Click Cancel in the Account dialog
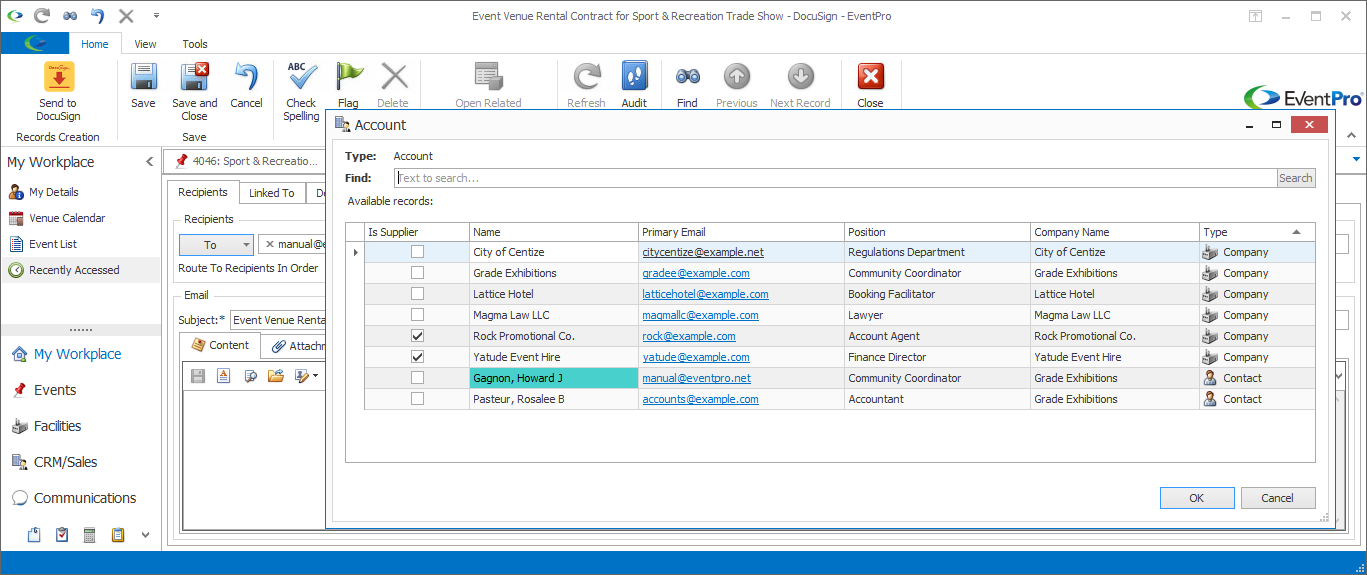This screenshot has height=575, width=1367. point(1277,498)
